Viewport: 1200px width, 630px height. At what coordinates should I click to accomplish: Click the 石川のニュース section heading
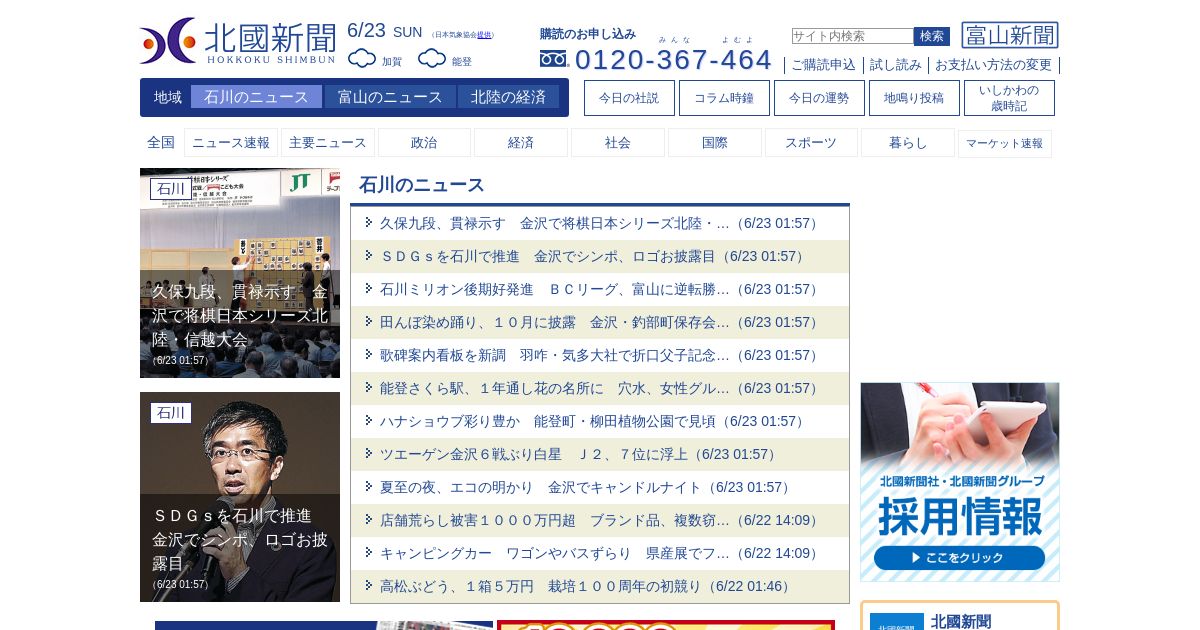pos(422,185)
